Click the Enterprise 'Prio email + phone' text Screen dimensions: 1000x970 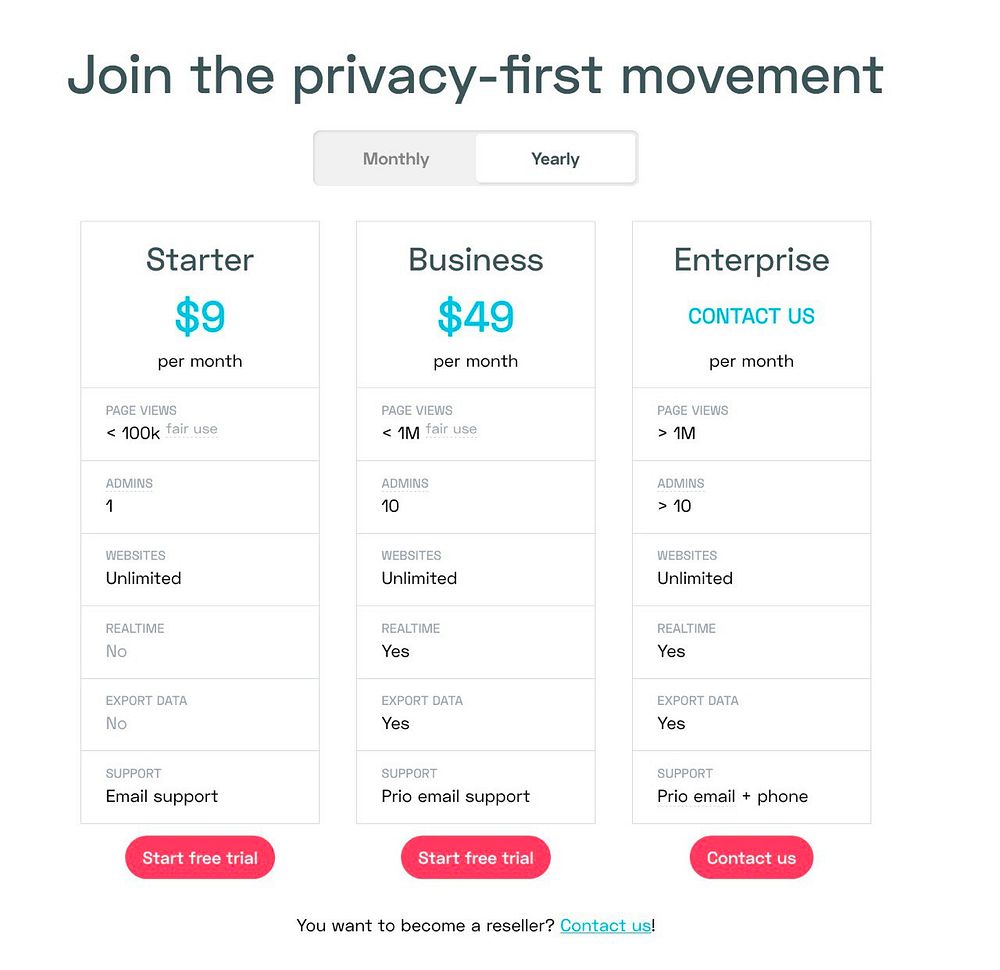(732, 796)
